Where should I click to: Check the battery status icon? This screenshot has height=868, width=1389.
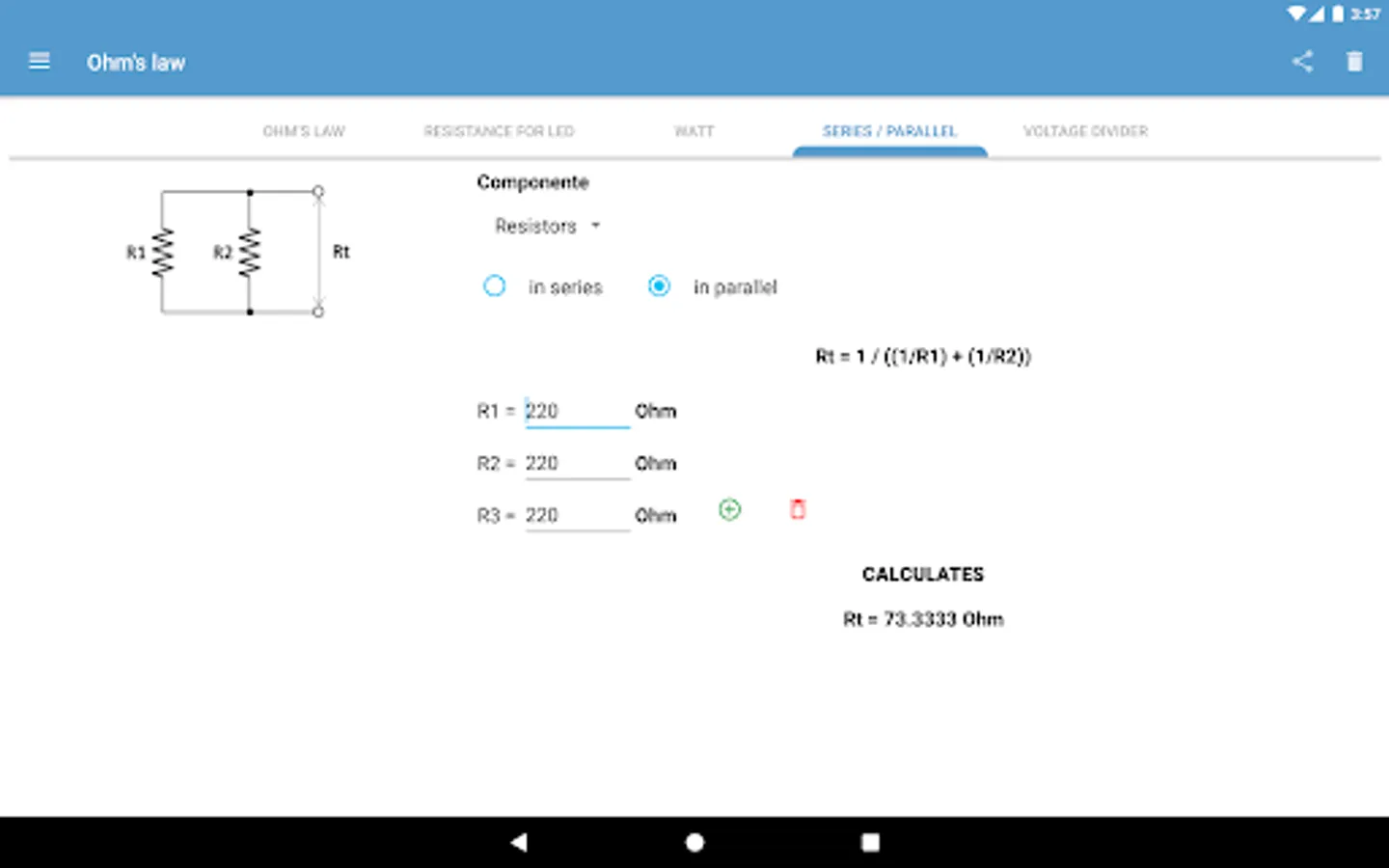click(1338, 14)
